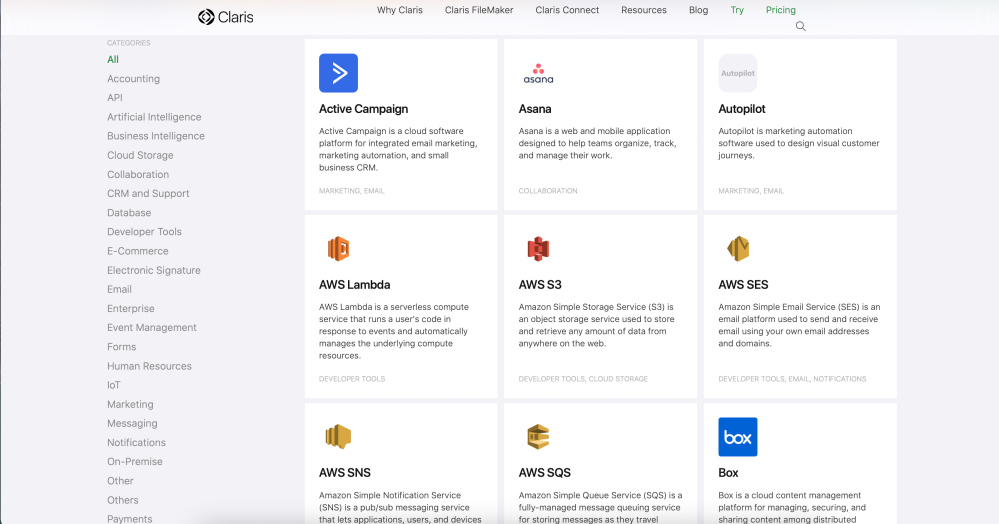Image resolution: width=999 pixels, height=524 pixels.
Task: Click the AWS S3 red icon
Action: point(538,249)
